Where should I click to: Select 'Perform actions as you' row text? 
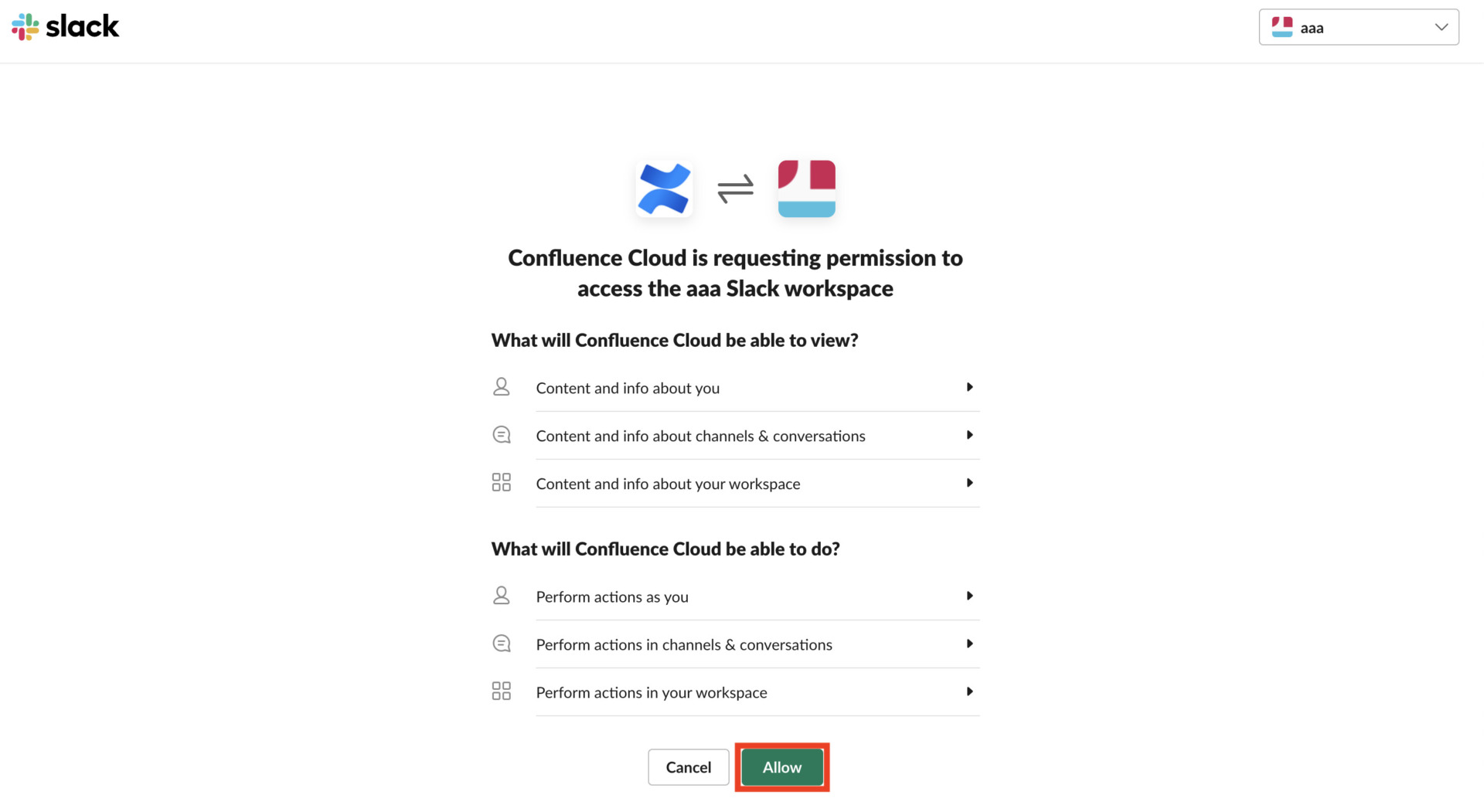tap(612, 597)
